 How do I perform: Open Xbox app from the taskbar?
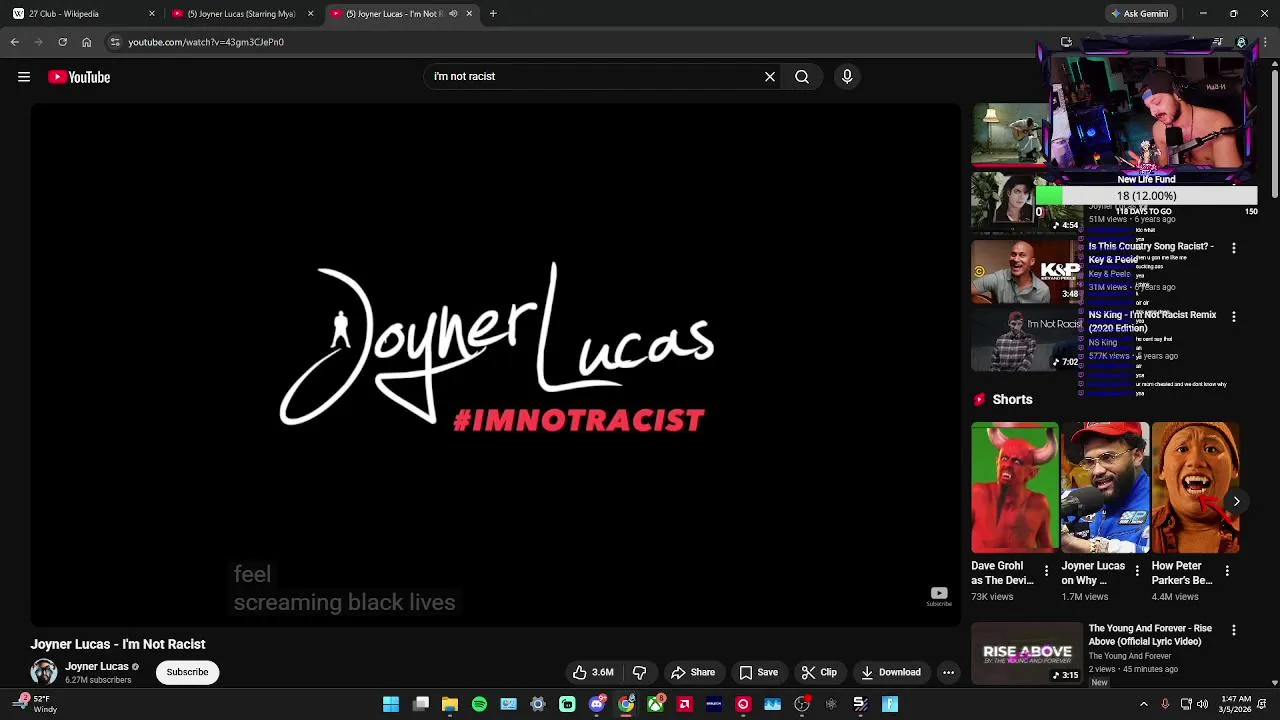[655, 704]
